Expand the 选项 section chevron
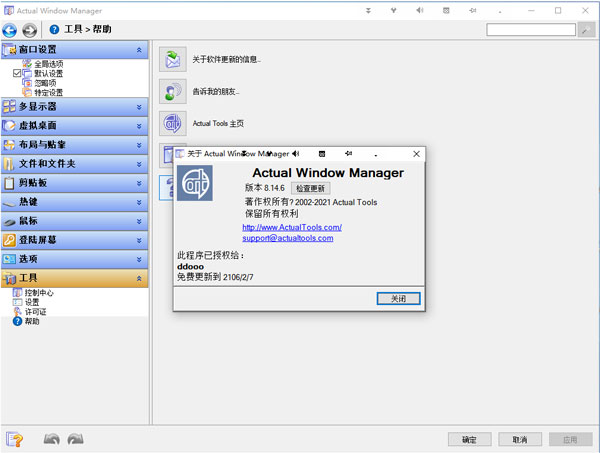The image size is (600, 453). (x=139, y=259)
